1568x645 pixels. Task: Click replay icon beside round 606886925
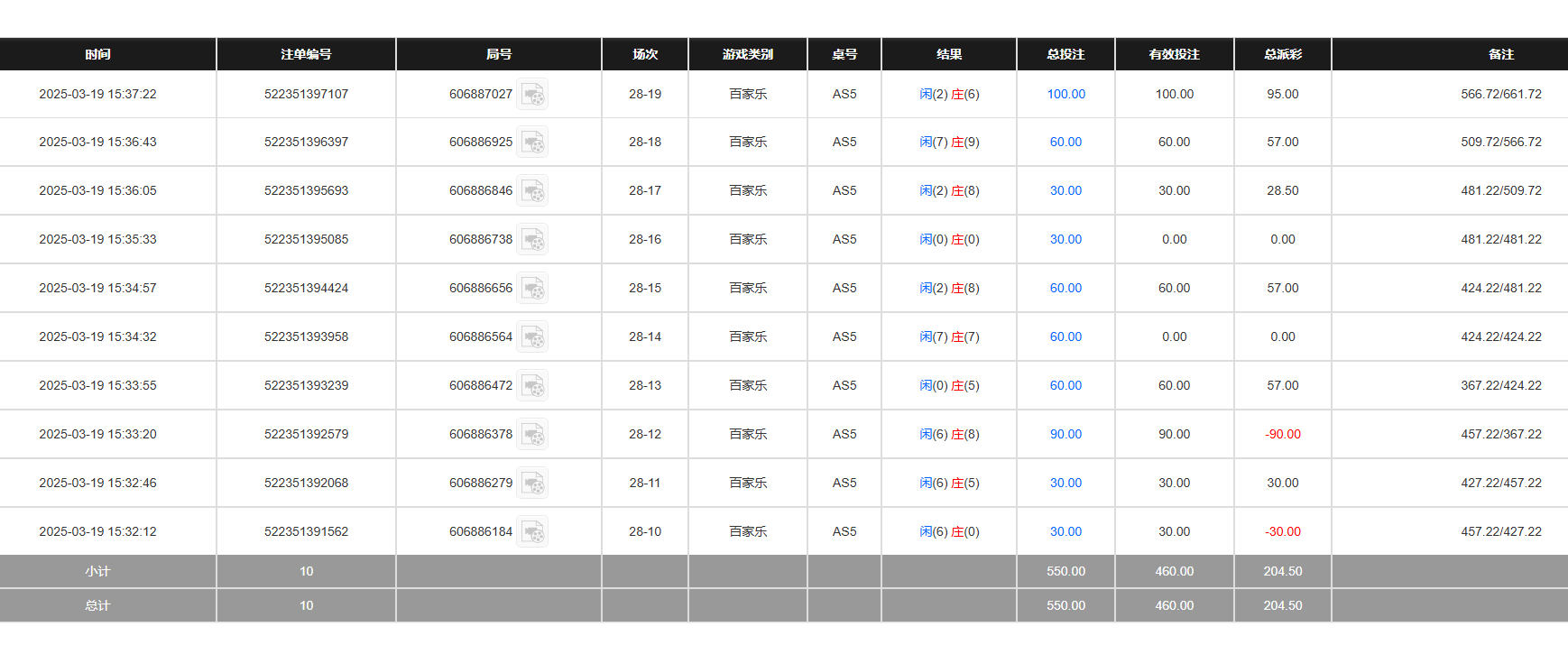532,143
